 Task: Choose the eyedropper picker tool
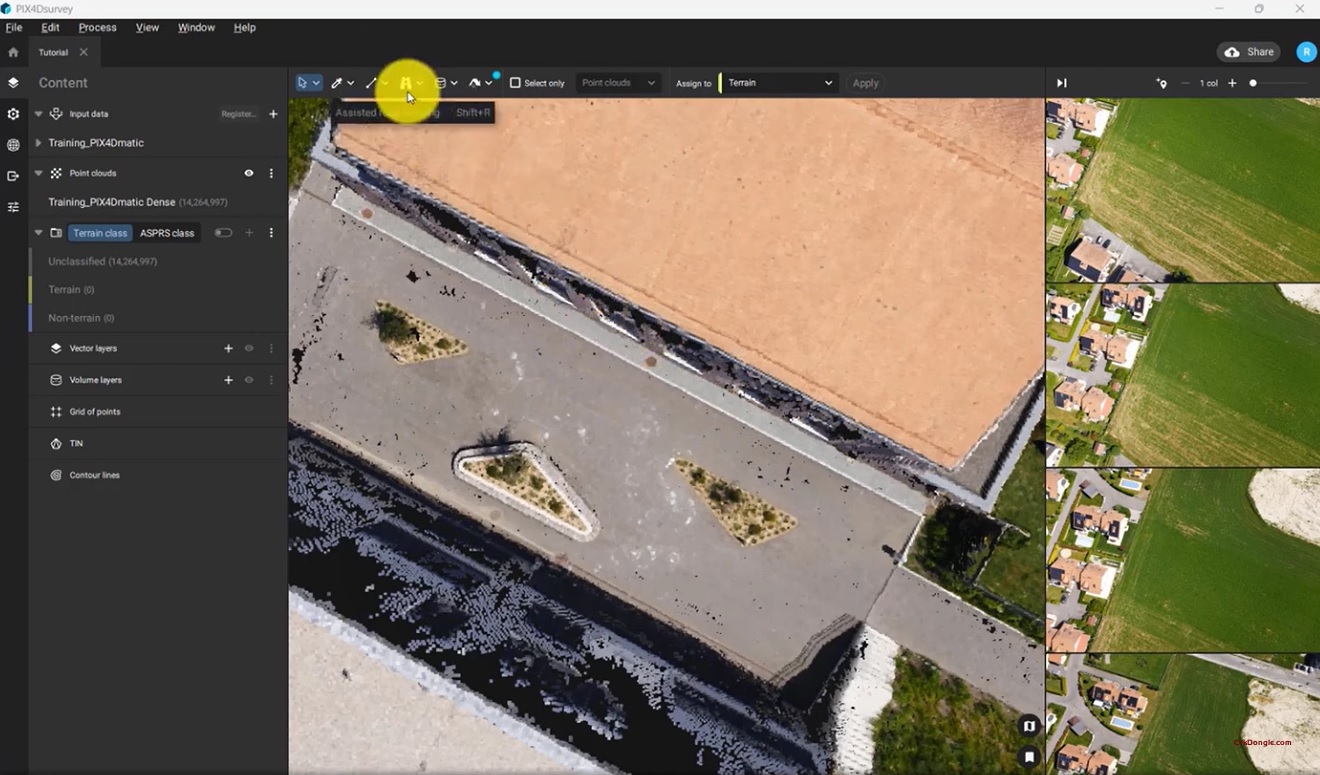(337, 83)
